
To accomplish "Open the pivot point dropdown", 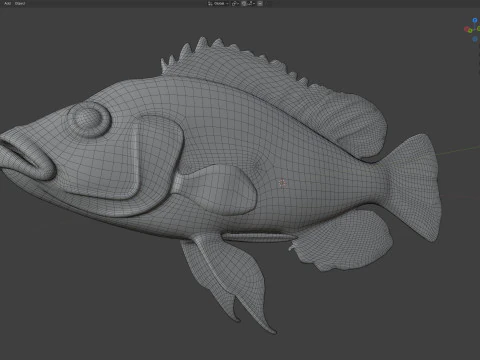I will point(235,3).
